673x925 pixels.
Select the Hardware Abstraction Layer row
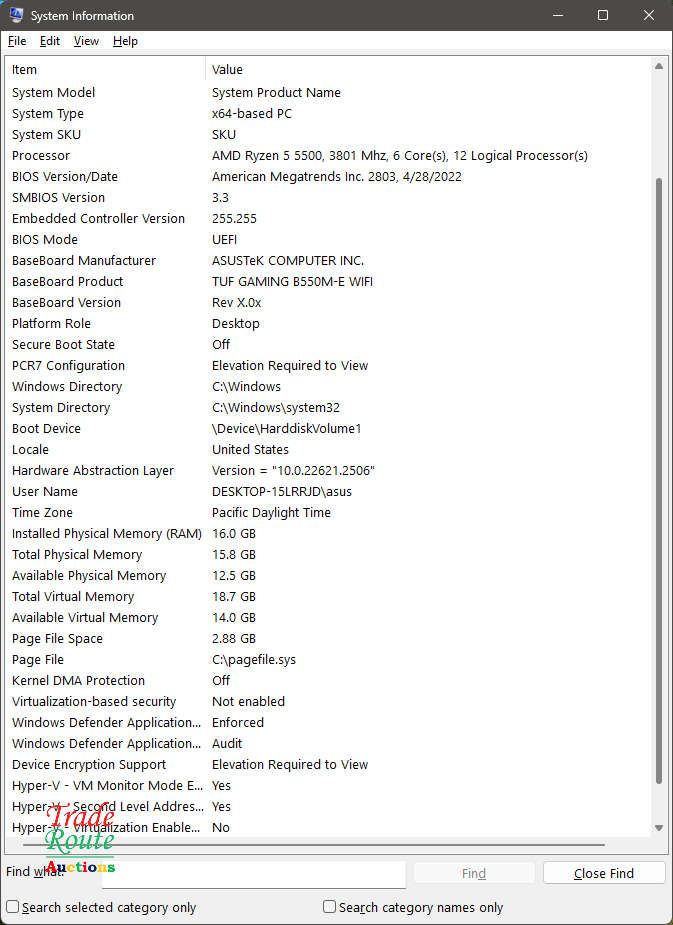tap(328, 471)
